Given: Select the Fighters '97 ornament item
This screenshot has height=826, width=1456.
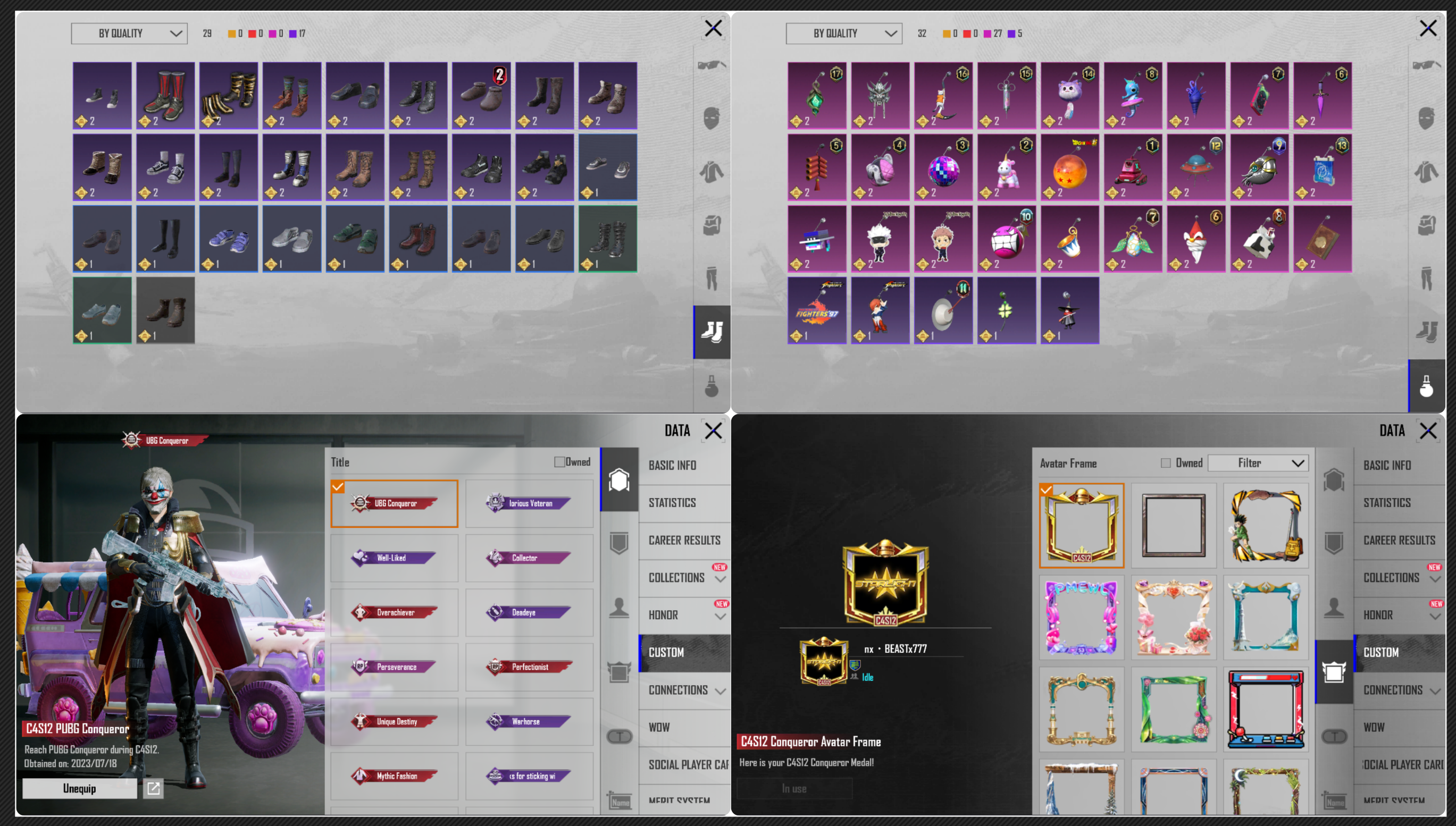Looking at the screenshot, I should (x=817, y=310).
